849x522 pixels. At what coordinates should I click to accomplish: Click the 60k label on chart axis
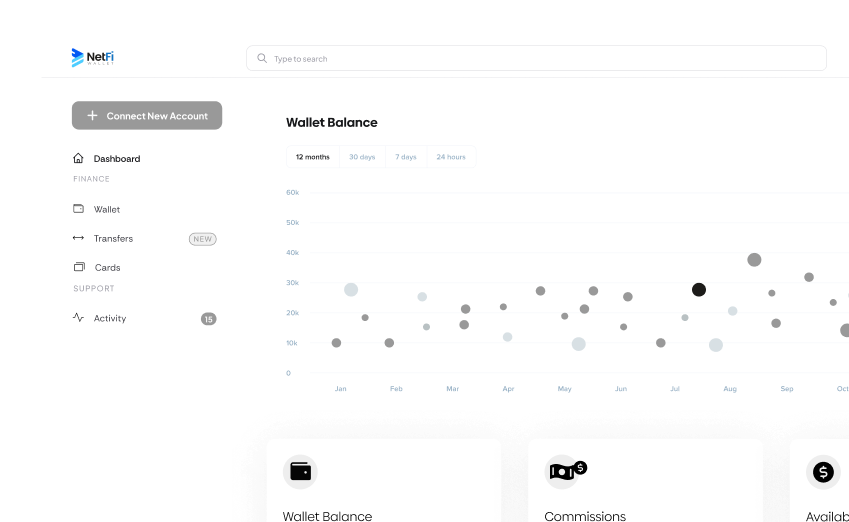tap(292, 192)
